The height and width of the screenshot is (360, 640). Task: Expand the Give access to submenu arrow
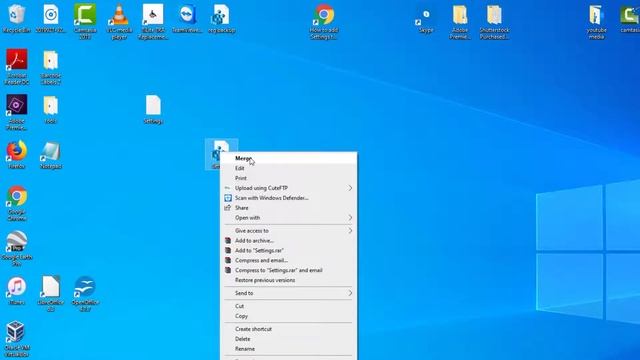tap(350, 231)
